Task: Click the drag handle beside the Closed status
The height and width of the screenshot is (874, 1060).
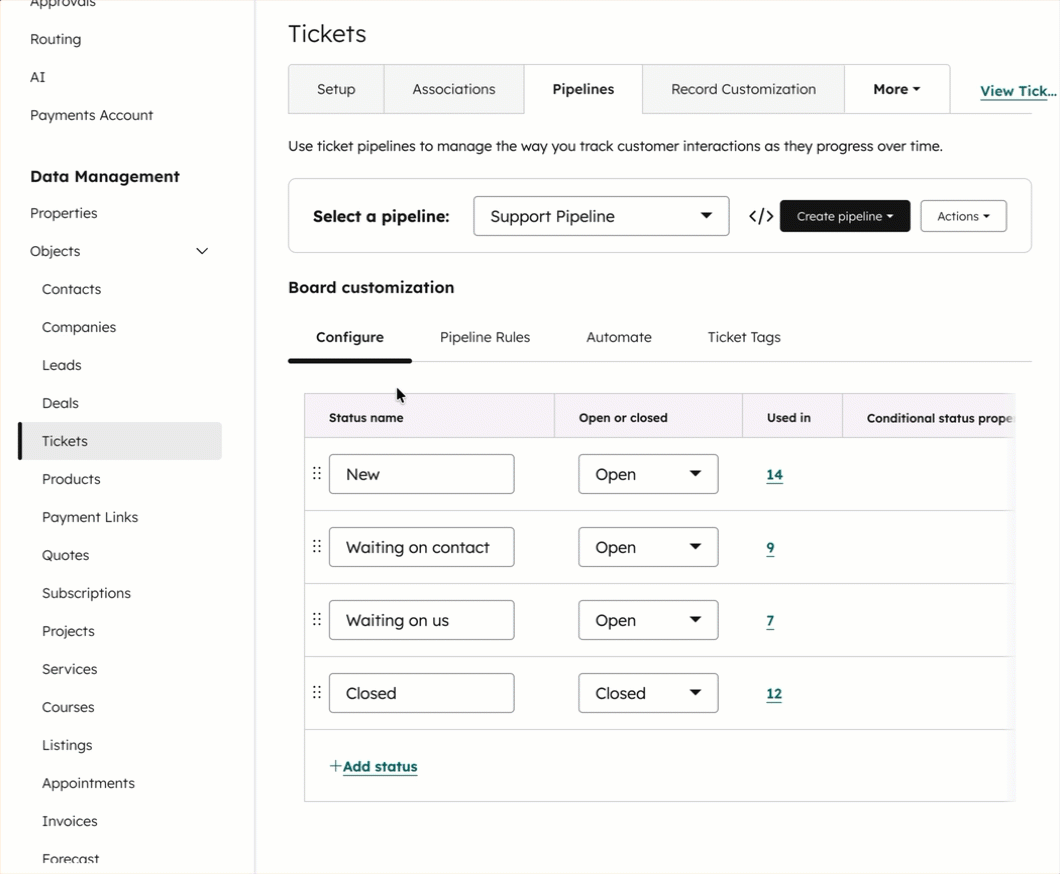Action: coord(316,693)
